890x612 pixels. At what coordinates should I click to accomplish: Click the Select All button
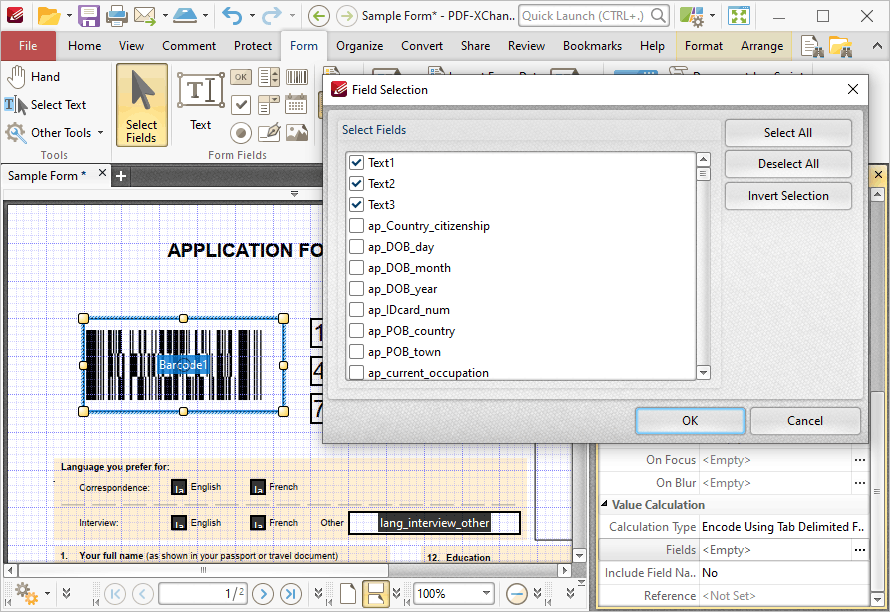[788, 133]
